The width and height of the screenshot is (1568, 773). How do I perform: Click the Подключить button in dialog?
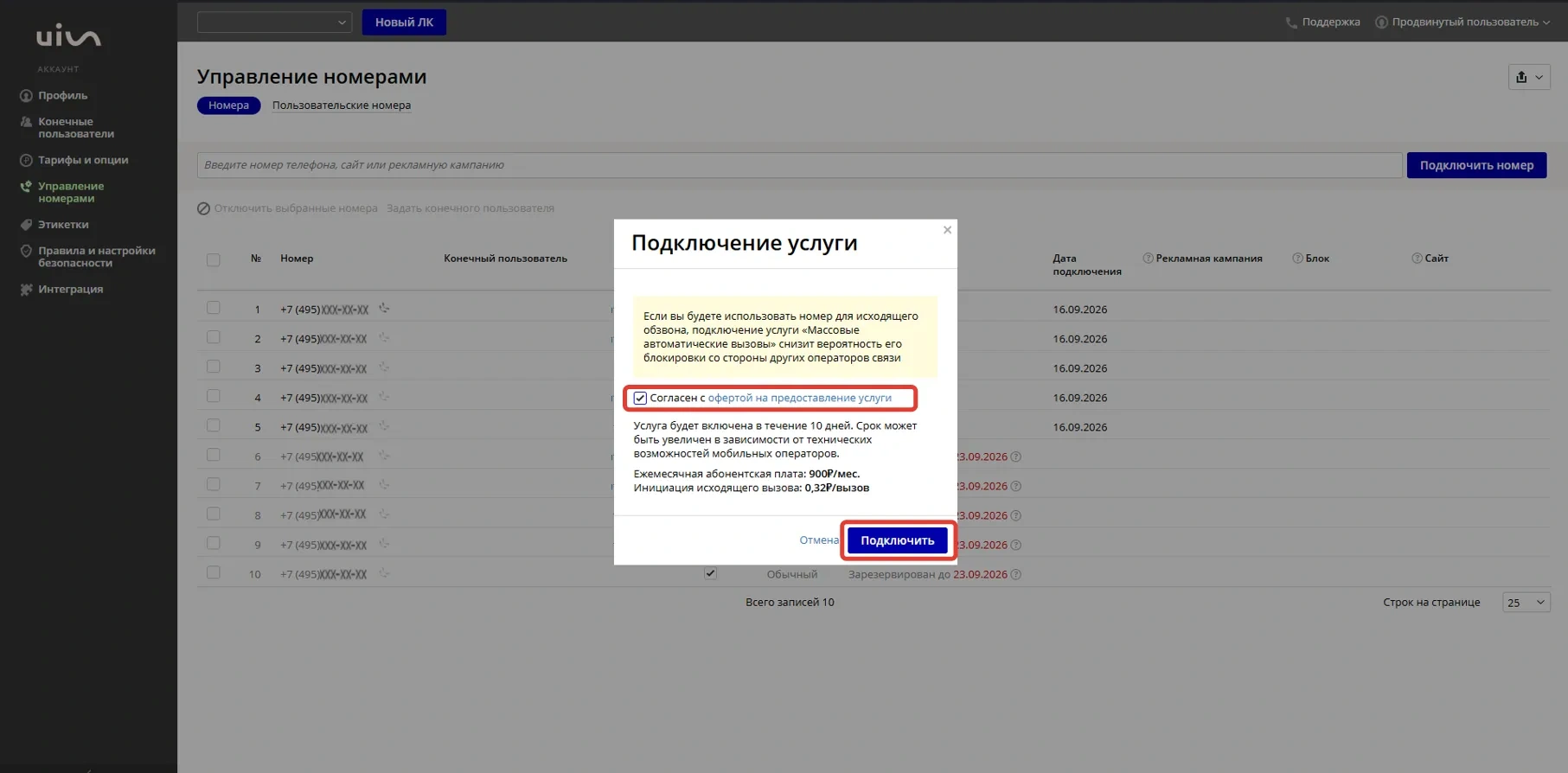click(x=898, y=540)
